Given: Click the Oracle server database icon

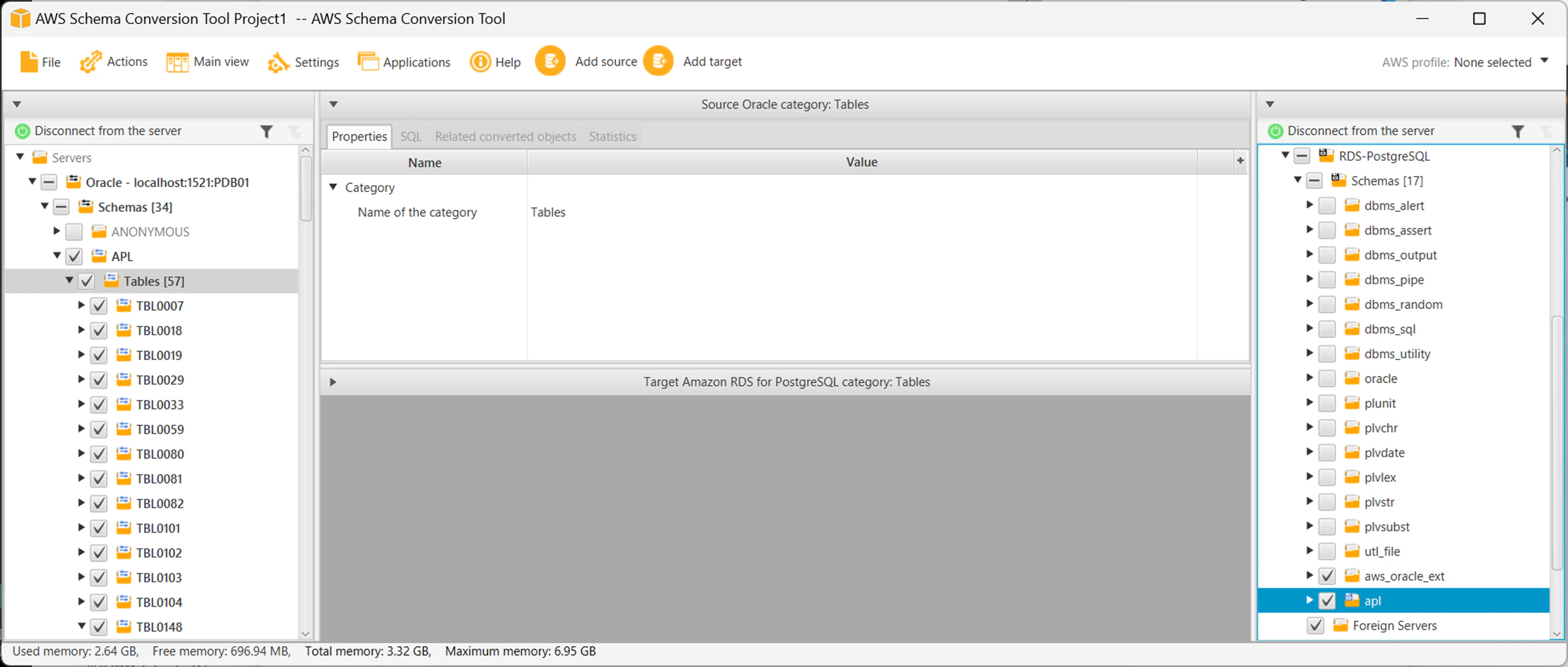Looking at the screenshot, I should point(73,182).
